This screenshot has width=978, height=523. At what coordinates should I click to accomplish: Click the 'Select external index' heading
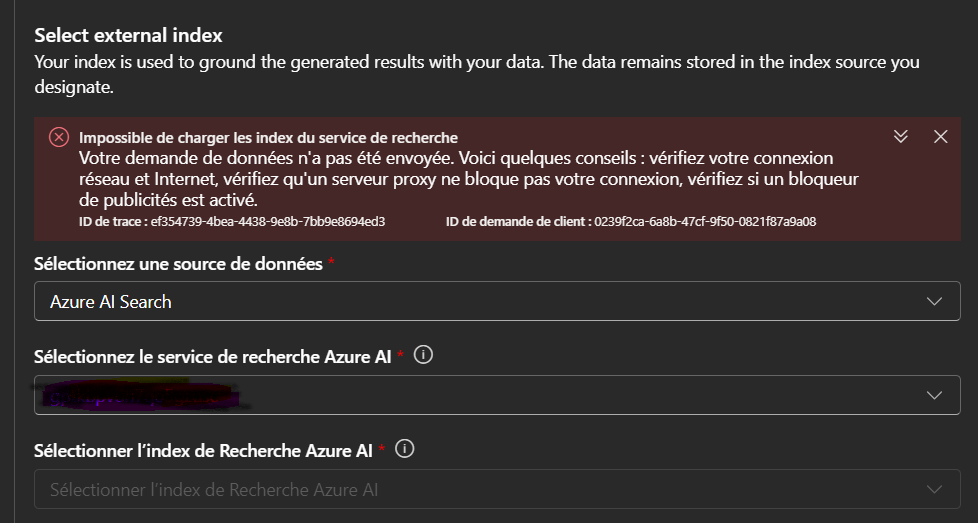(x=128, y=34)
